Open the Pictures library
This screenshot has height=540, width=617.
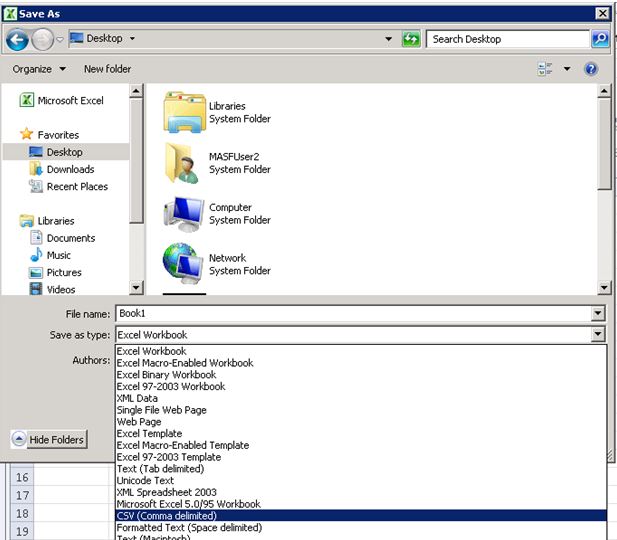(x=55, y=272)
